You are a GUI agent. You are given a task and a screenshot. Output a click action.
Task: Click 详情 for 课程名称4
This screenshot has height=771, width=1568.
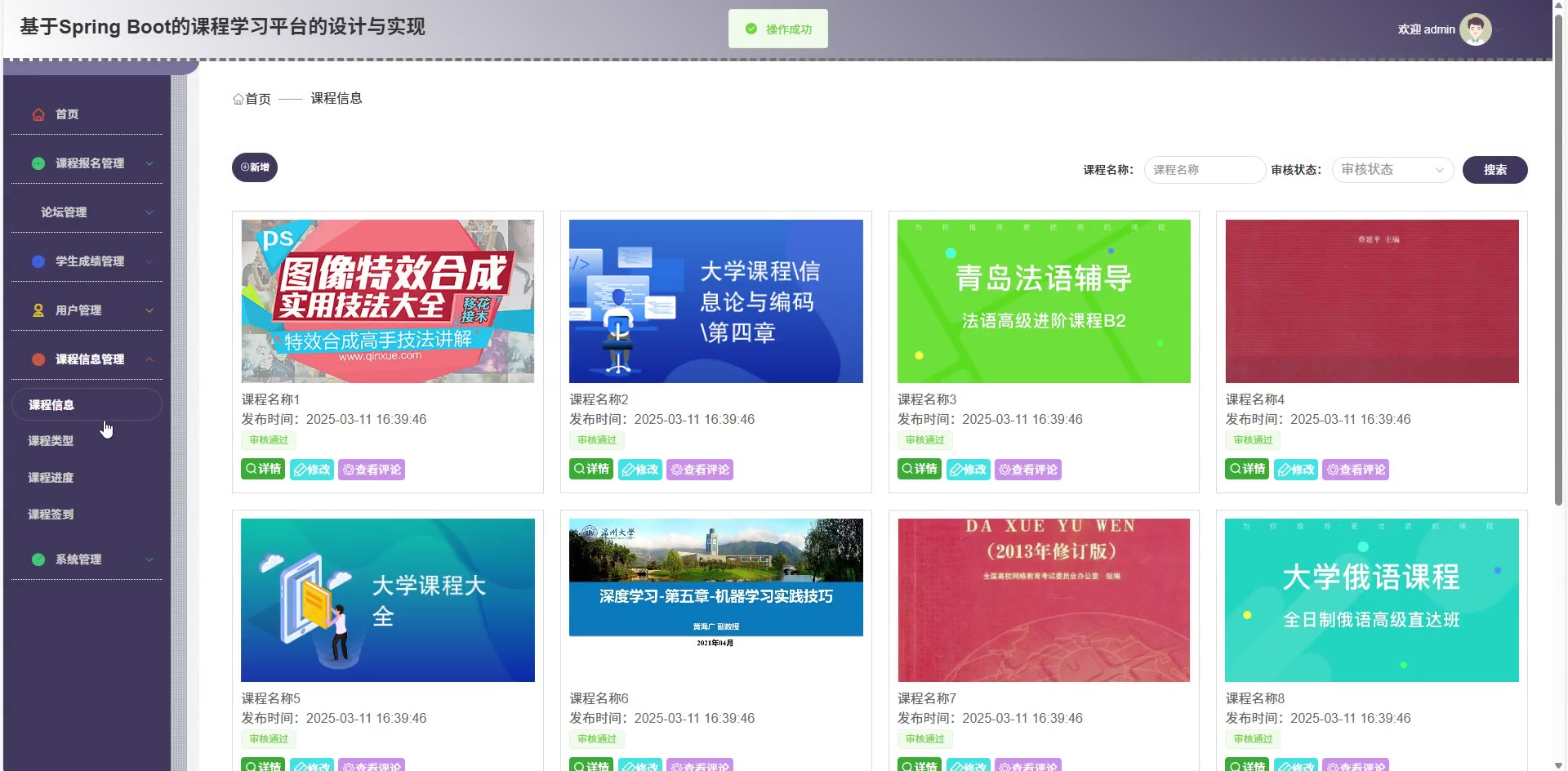(1247, 469)
